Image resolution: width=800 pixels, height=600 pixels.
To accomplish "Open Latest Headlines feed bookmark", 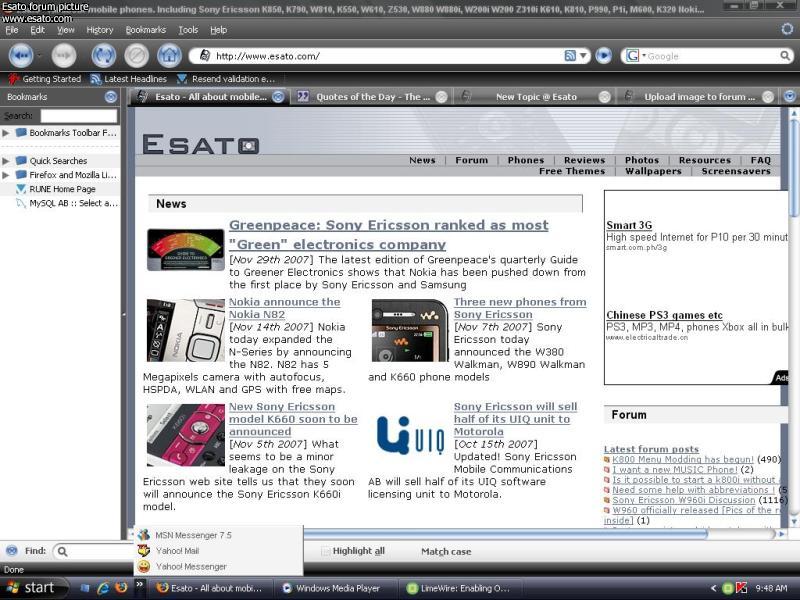I will [x=129, y=79].
